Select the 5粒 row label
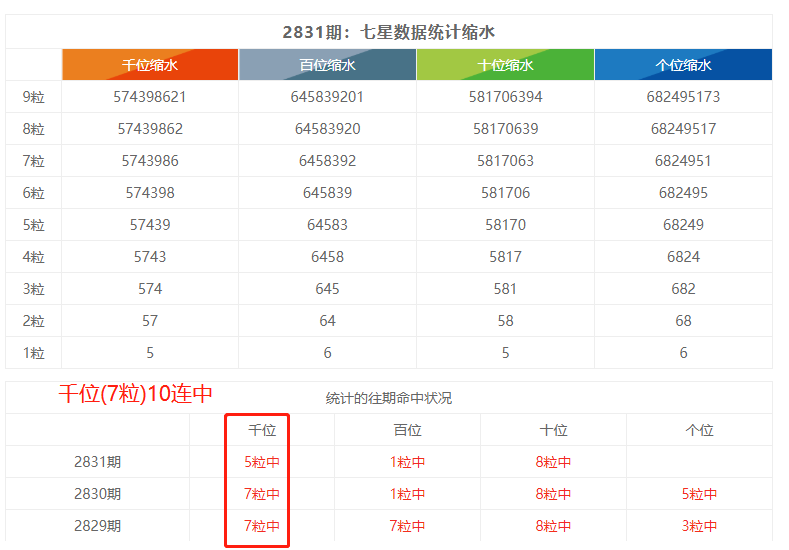789x550 pixels. 33,225
